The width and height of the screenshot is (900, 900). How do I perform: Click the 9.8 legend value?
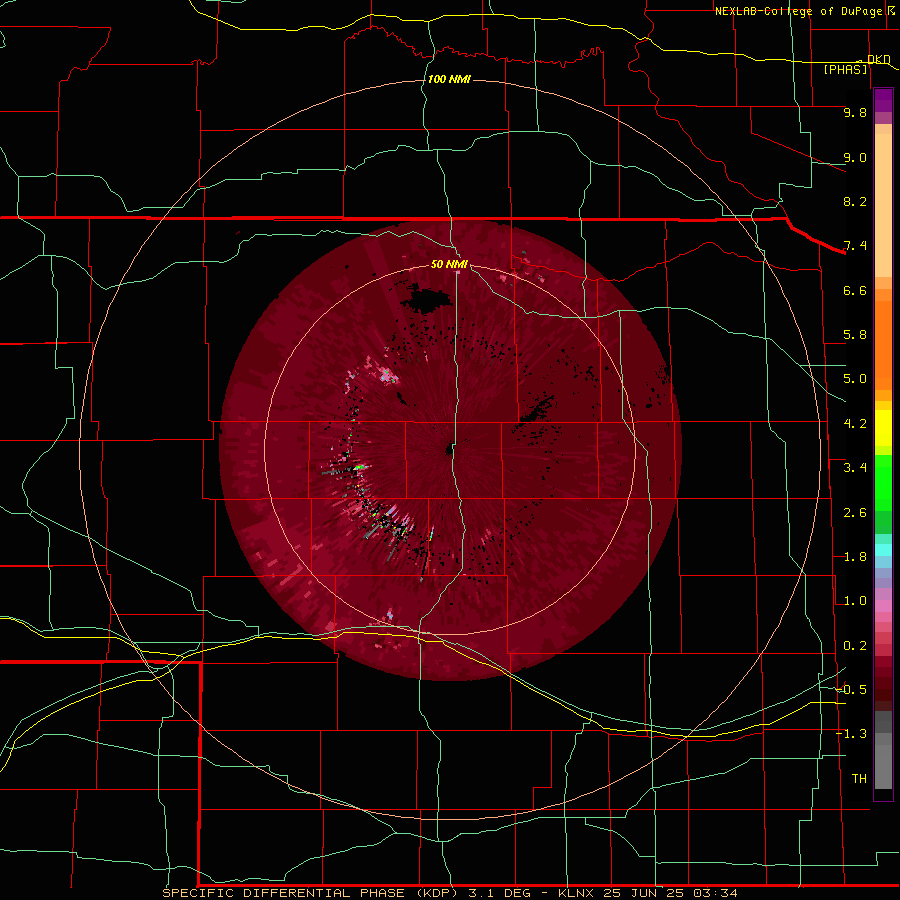pyautogui.click(x=855, y=112)
